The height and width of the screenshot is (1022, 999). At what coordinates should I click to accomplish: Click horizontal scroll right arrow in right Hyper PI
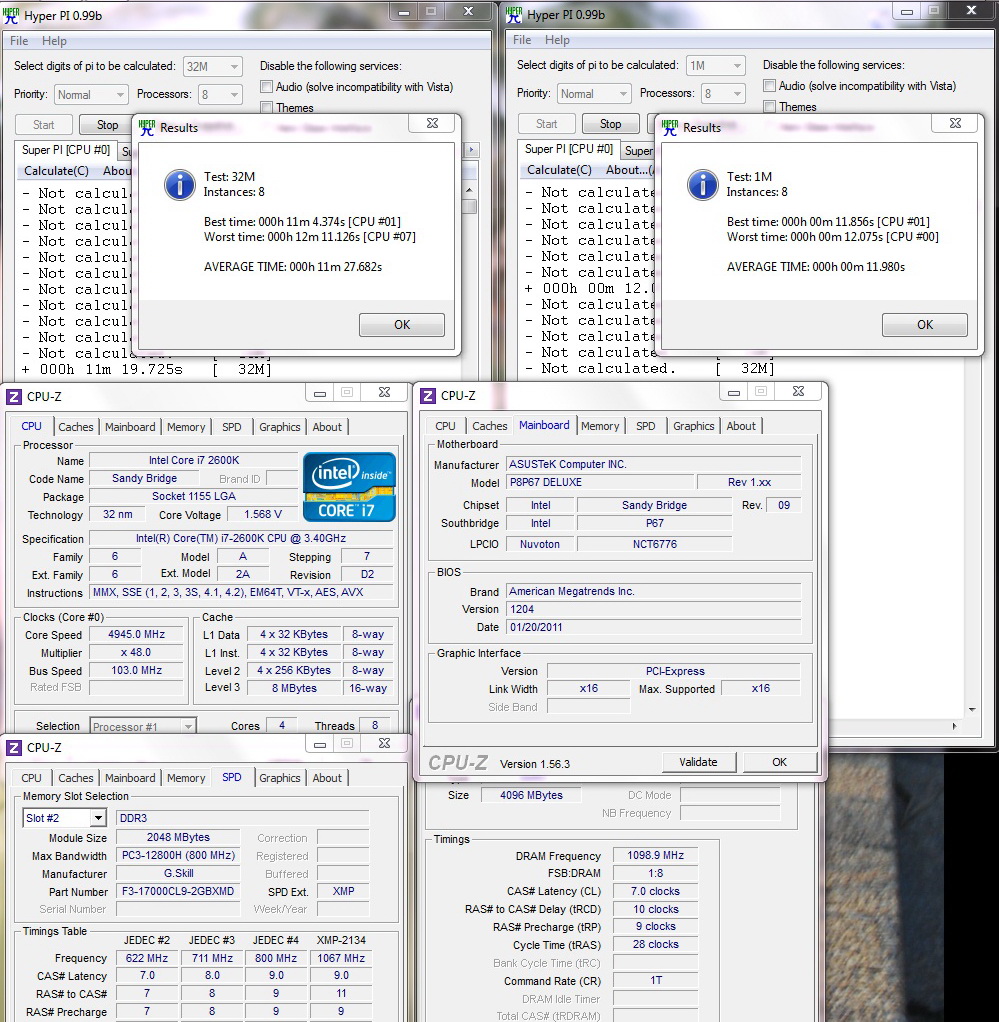(955, 725)
